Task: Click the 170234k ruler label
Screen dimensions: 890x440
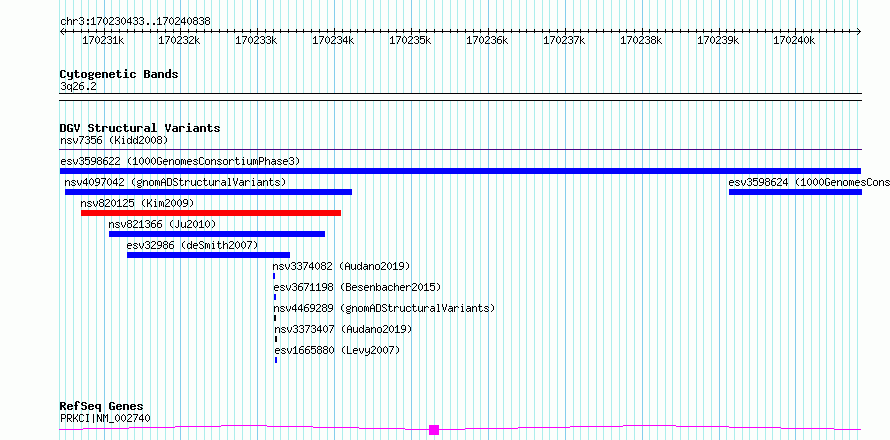Action: coord(334,40)
